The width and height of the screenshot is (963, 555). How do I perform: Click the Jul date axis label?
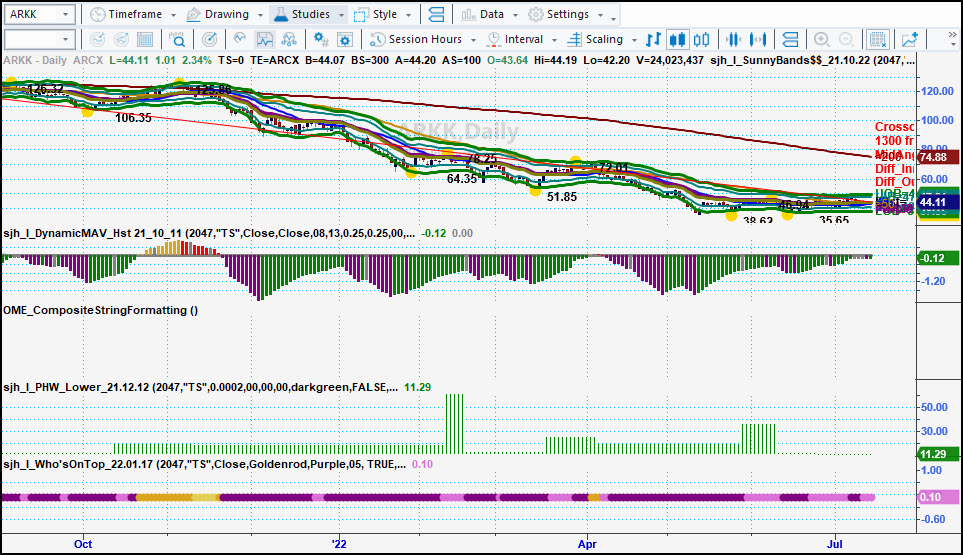[x=835, y=544]
